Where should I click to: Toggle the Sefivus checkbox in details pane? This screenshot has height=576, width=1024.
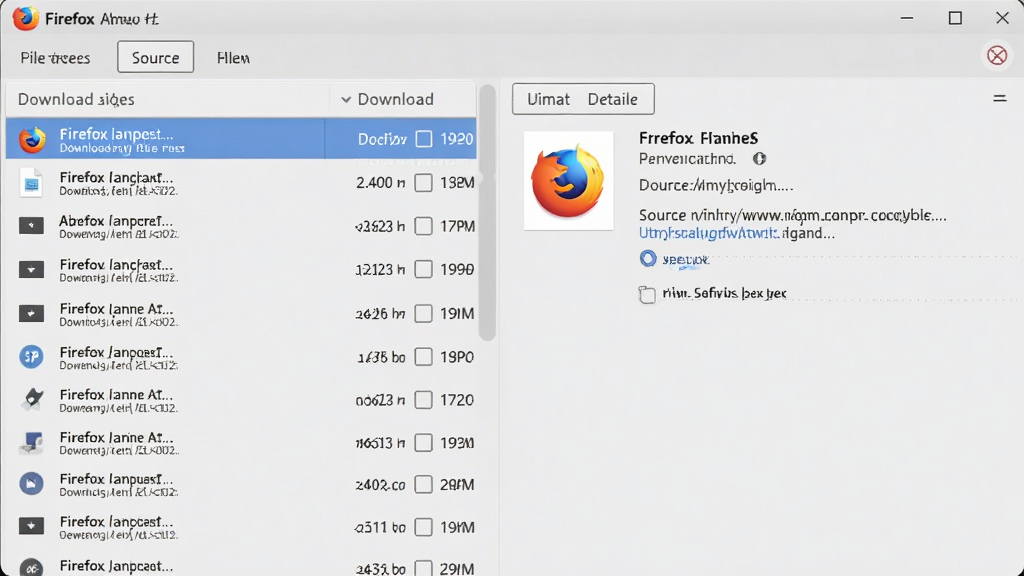(647, 295)
